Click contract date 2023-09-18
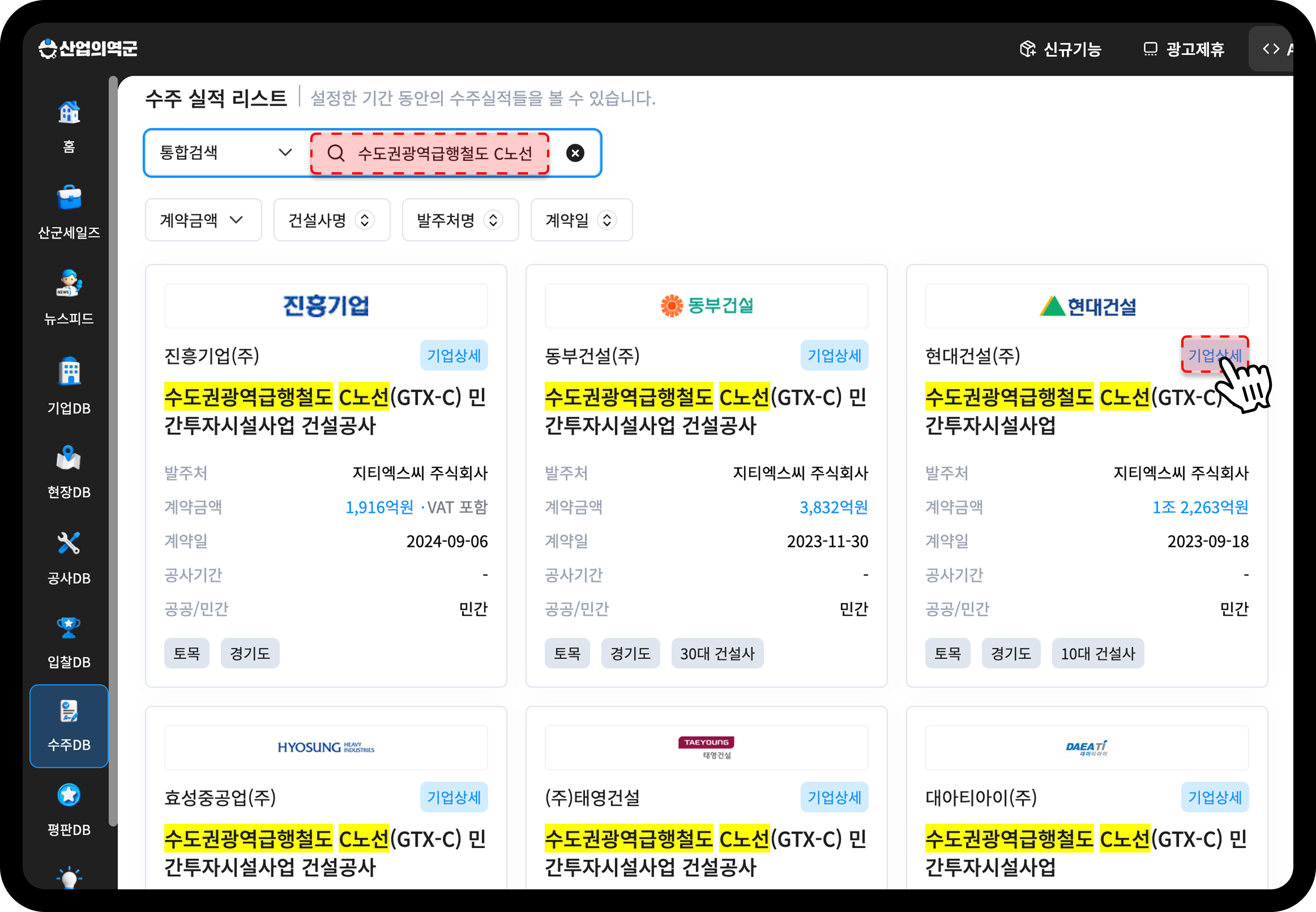This screenshot has height=912, width=1316. pos(1208,541)
